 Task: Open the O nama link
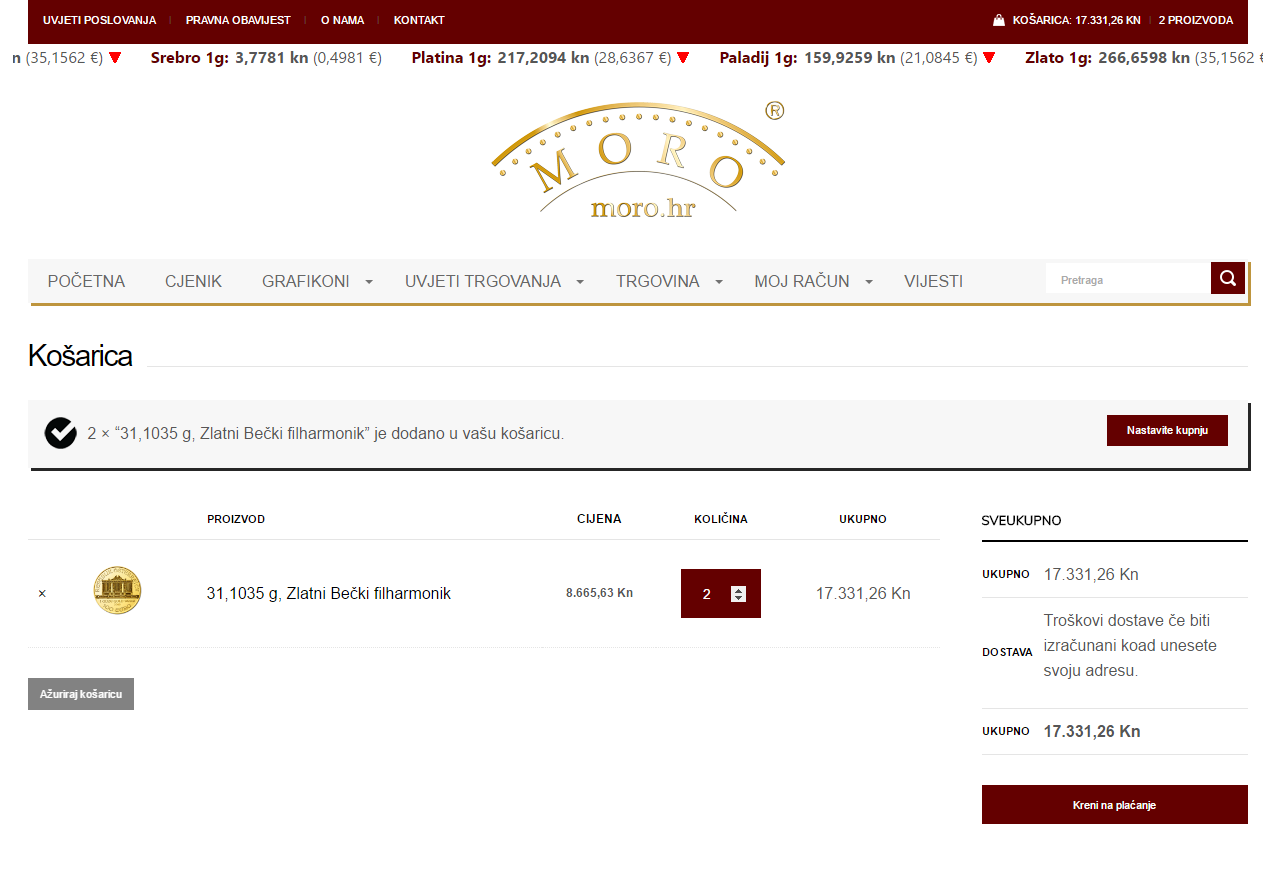tap(342, 20)
